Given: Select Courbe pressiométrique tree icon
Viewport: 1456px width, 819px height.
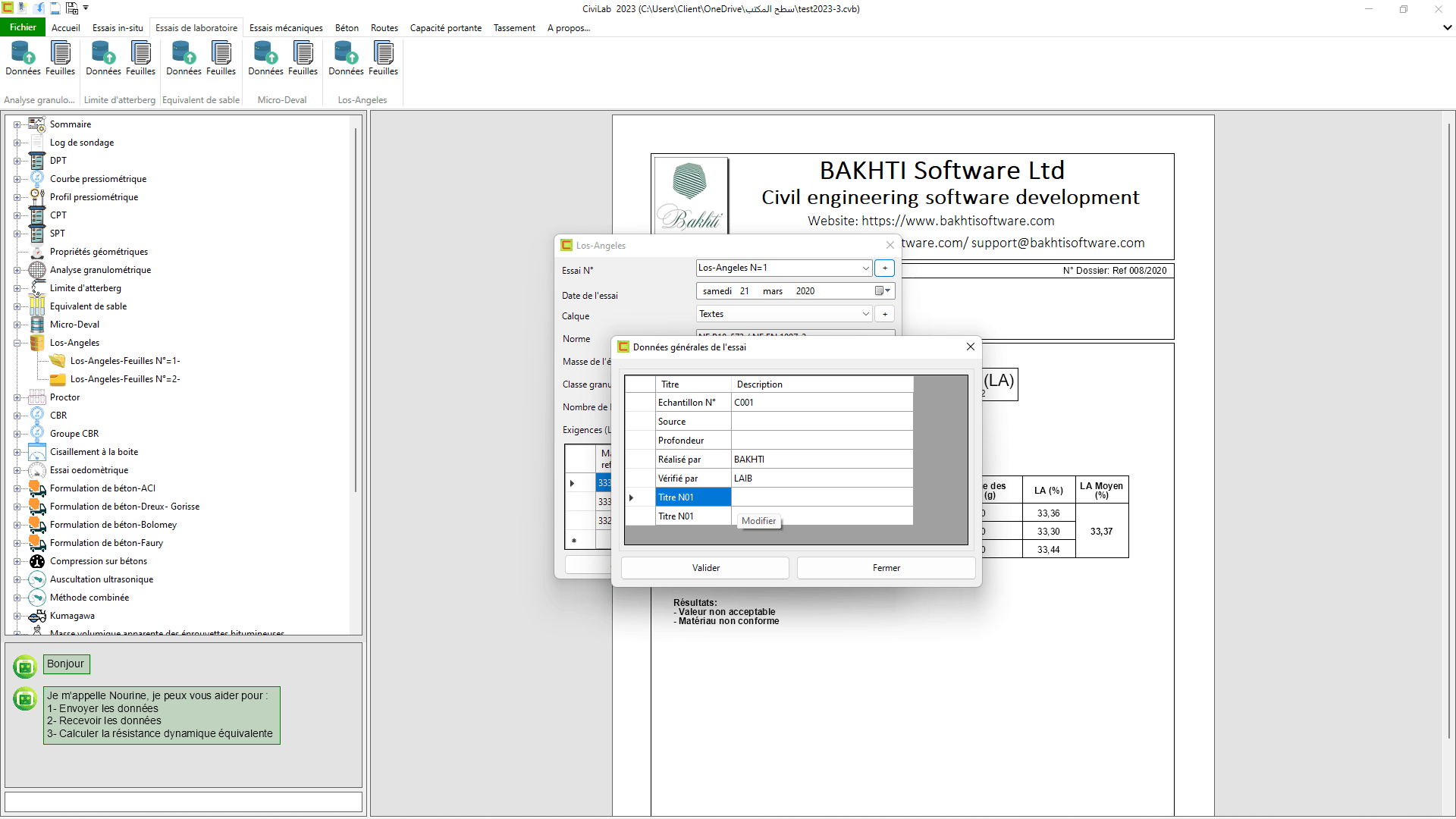Looking at the screenshot, I should tap(37, 178).
